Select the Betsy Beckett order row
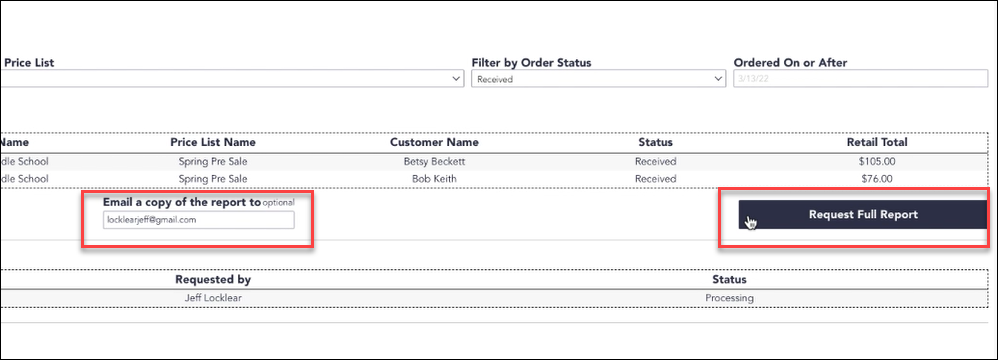The width and height of the screenshot is (998, 360). pos(494,162)
